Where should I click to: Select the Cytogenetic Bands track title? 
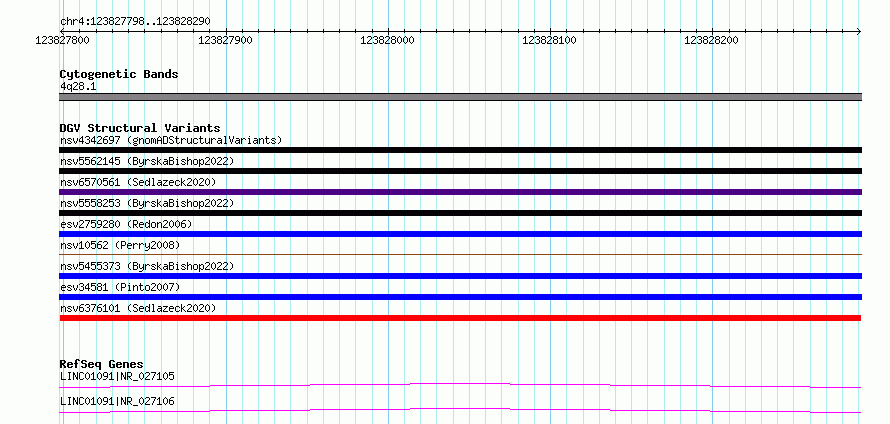[119, 74]
